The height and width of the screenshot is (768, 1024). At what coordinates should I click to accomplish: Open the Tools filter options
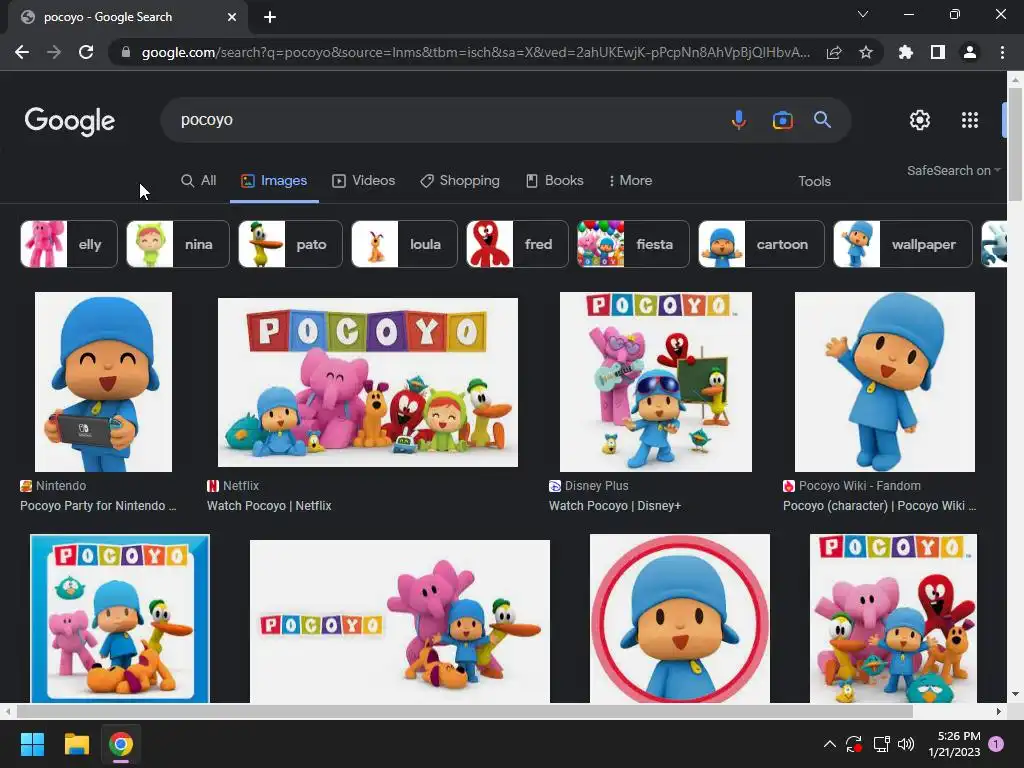pos(814,182)
